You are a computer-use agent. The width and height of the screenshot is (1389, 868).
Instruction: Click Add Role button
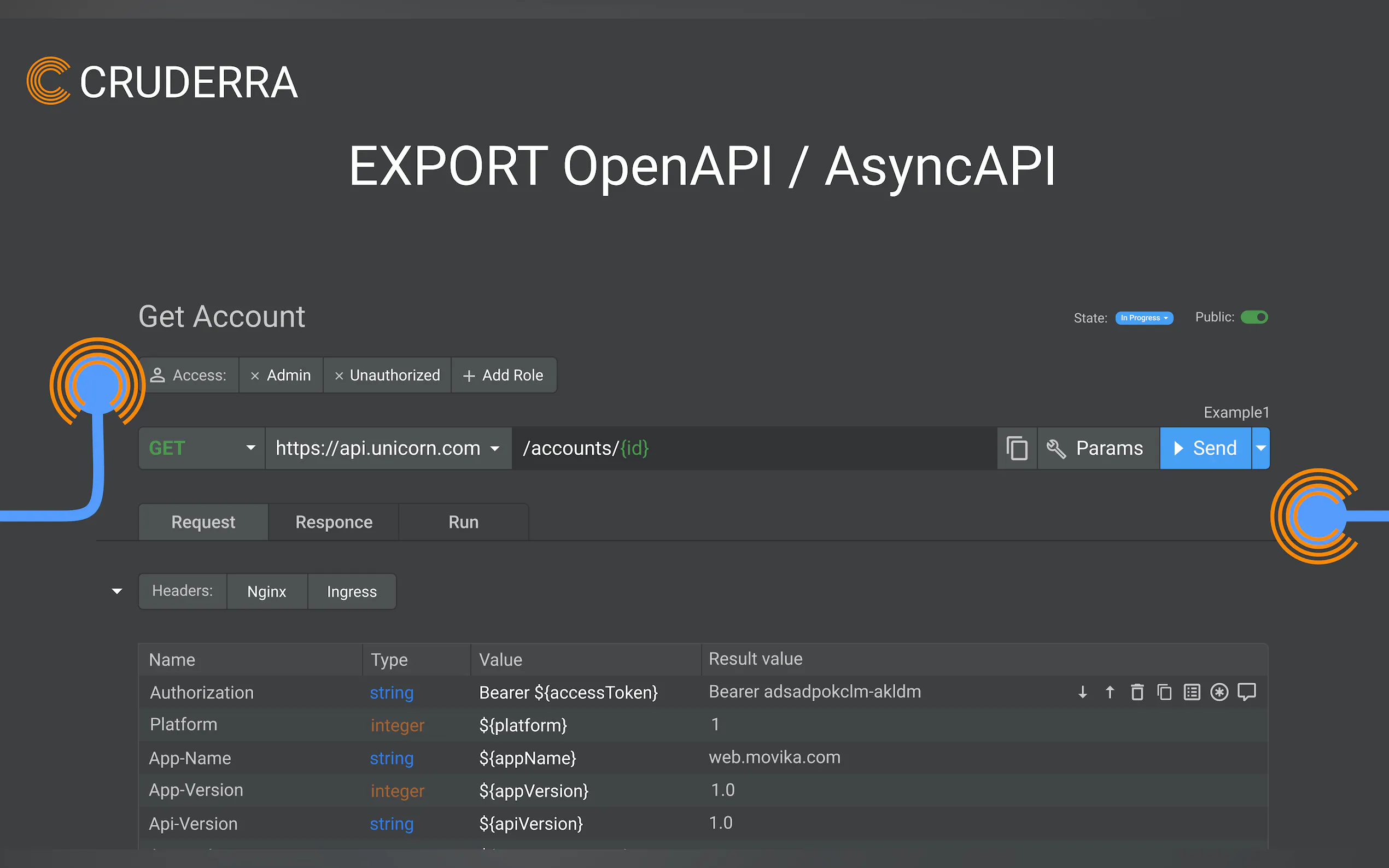click(x=503, y=376)
